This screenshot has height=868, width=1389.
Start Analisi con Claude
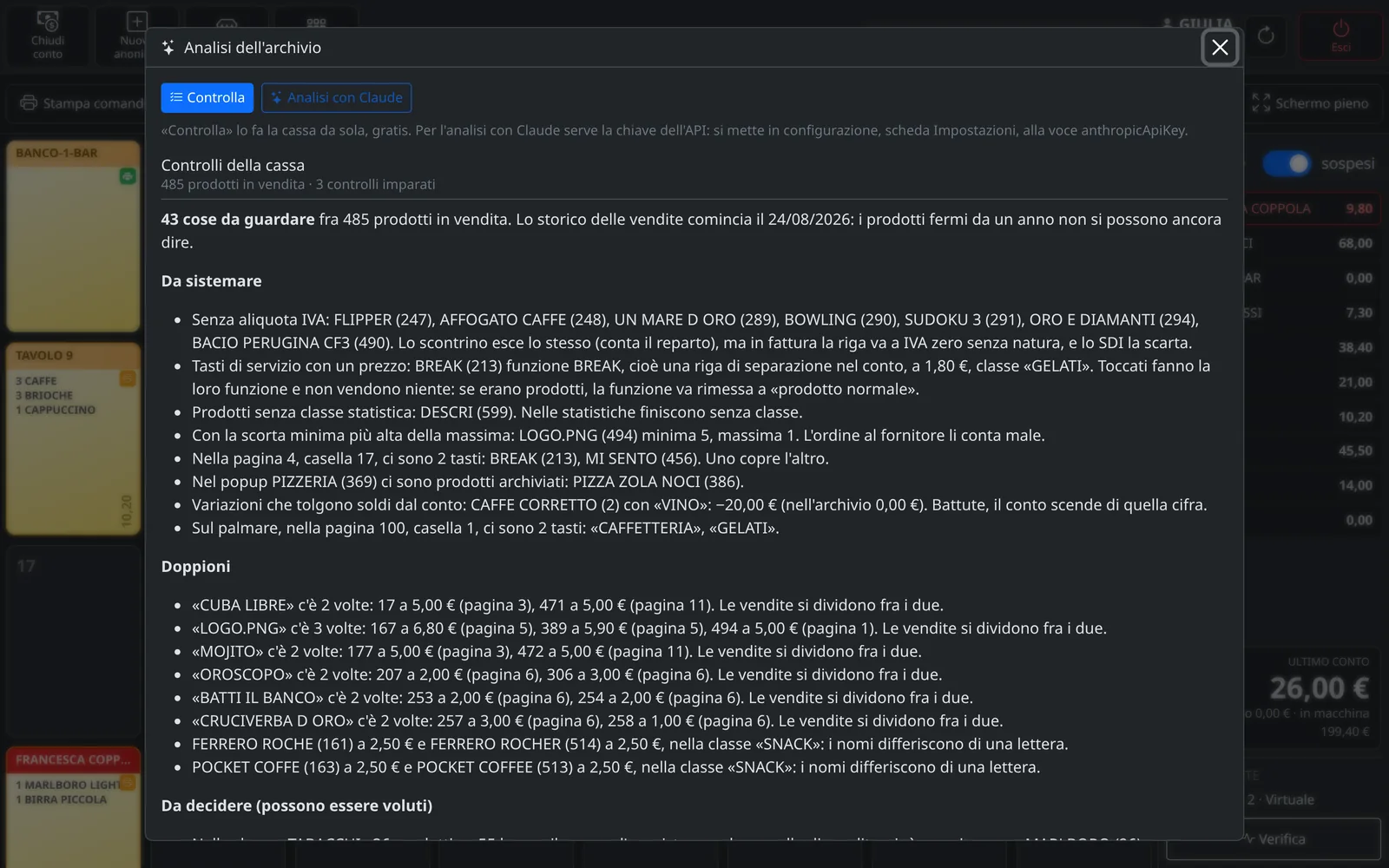point(337,97)
